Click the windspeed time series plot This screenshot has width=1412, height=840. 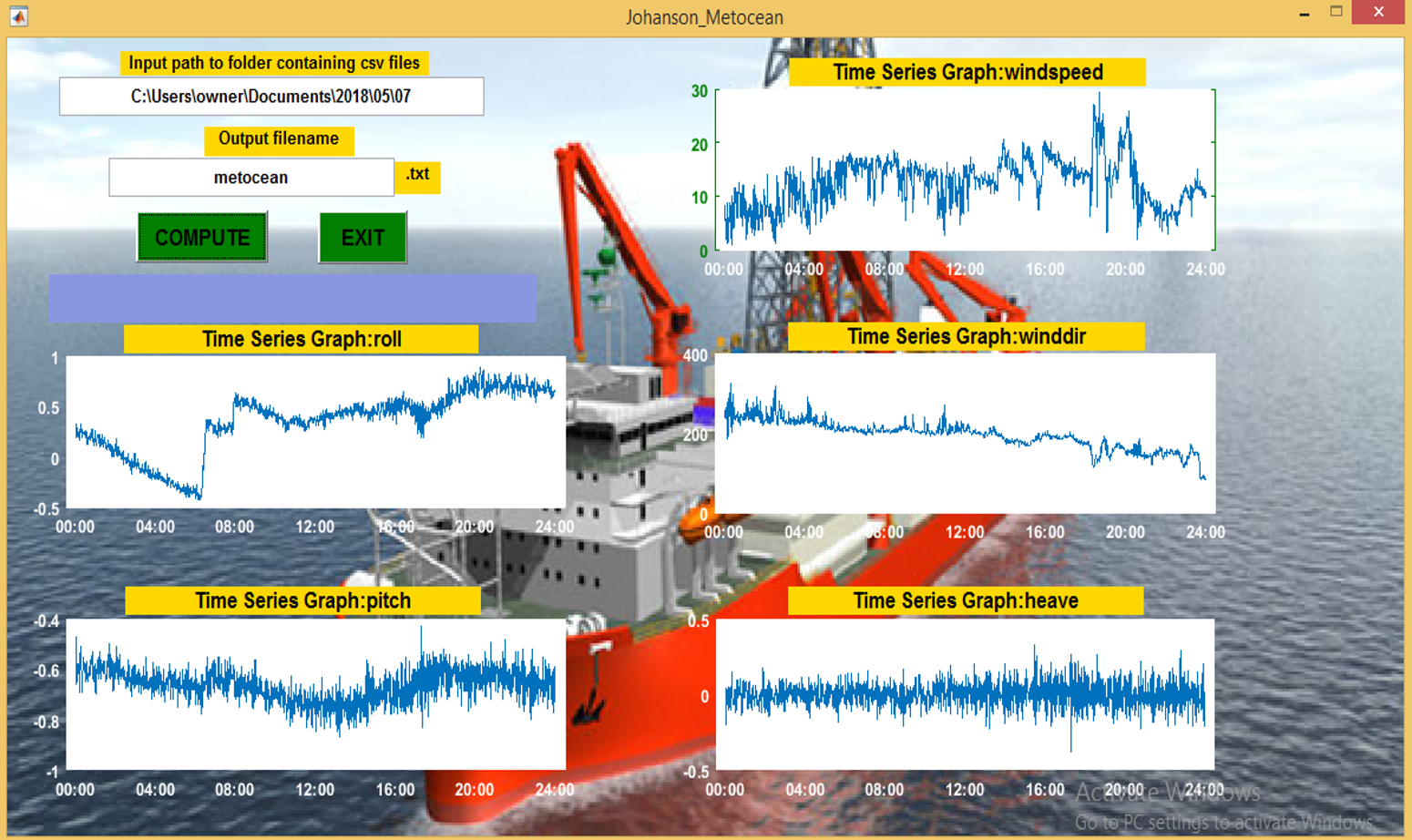pos(966,169)
